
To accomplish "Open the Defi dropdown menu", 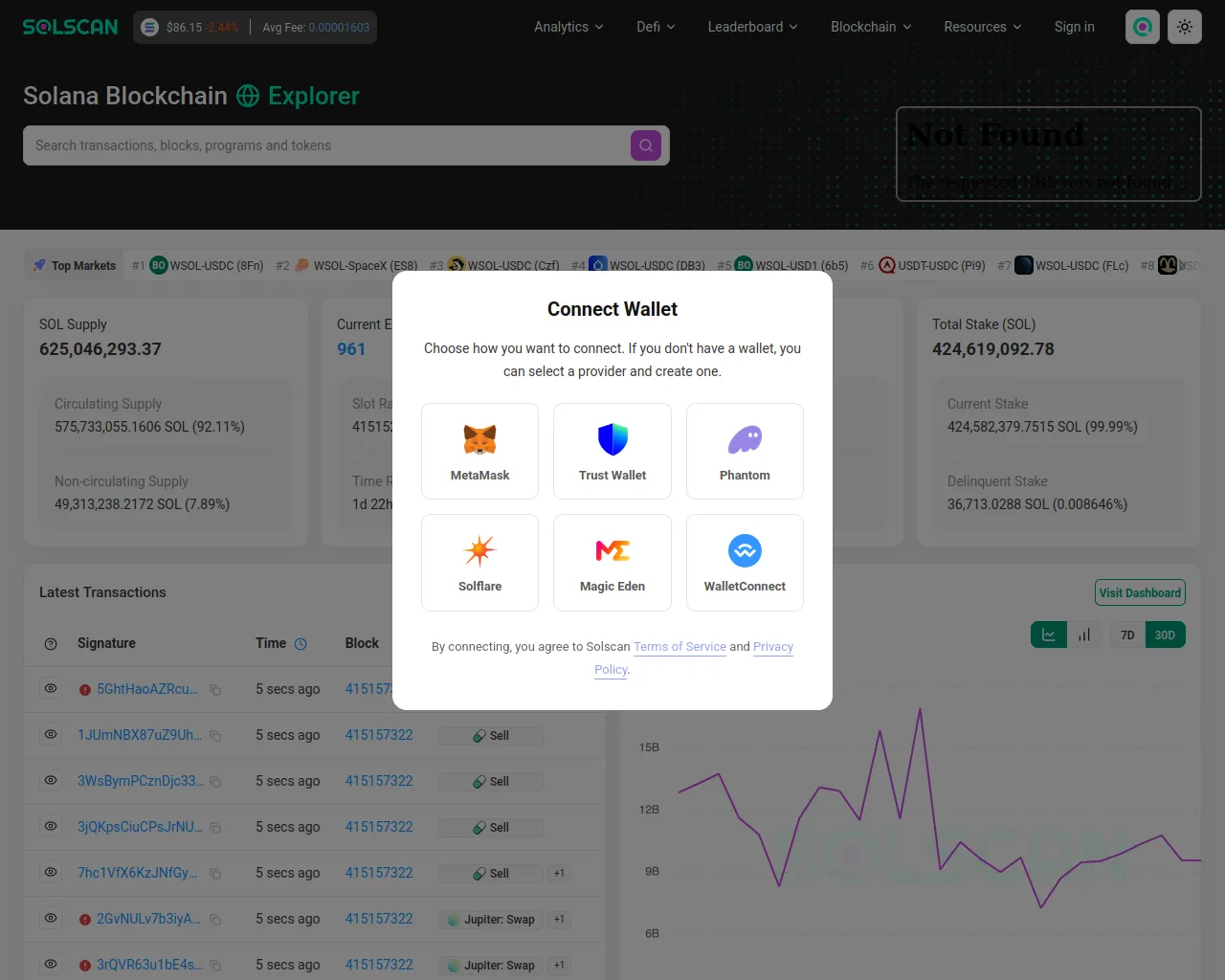I will (x=656, y=27).
